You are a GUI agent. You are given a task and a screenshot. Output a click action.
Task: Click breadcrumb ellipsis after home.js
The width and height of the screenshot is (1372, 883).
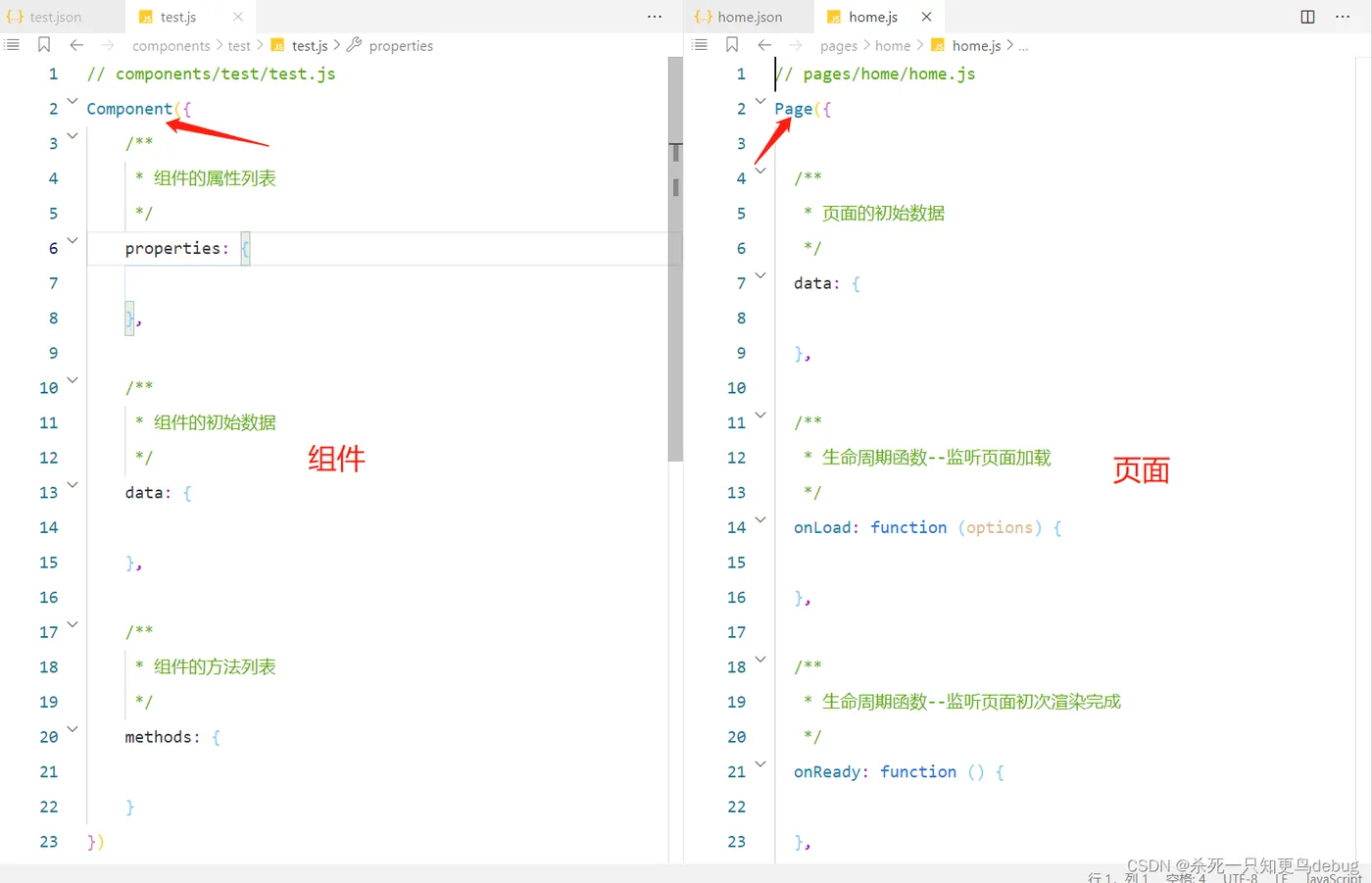(x=1023, y=46)
